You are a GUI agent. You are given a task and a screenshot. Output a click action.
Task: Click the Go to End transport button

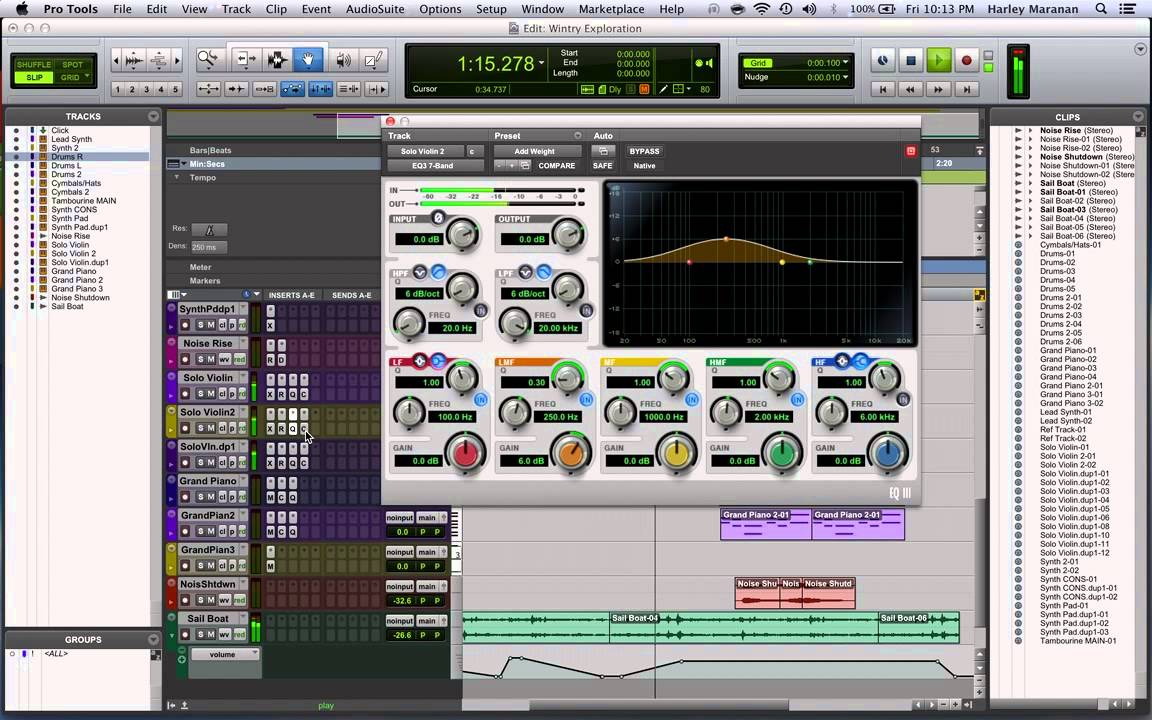click(x=967, y=89)
